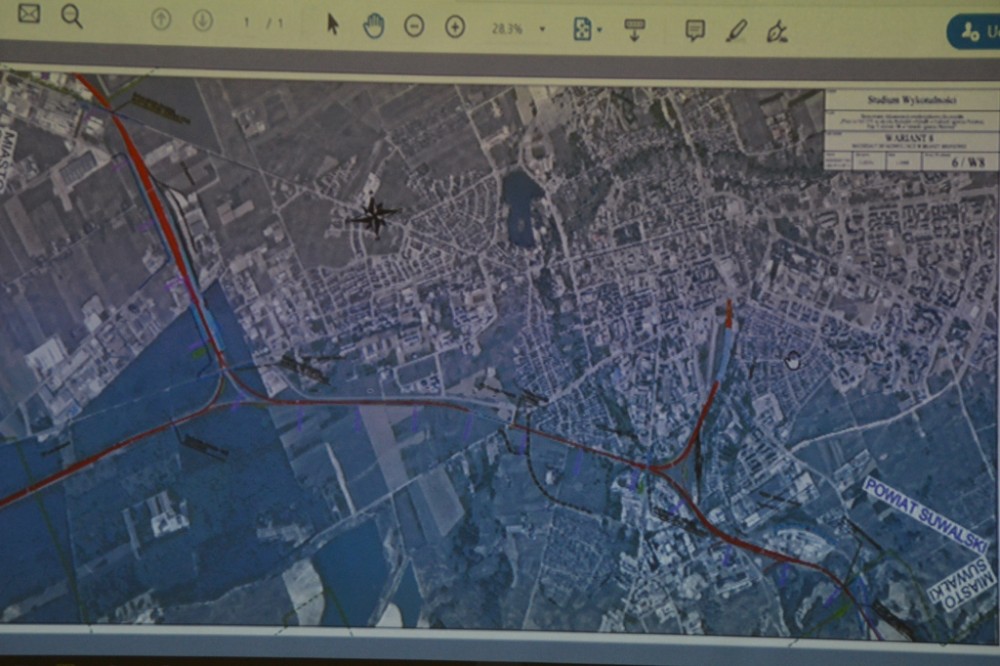Click the email envelope icon

pyautogui.click(x=29, y=15)
